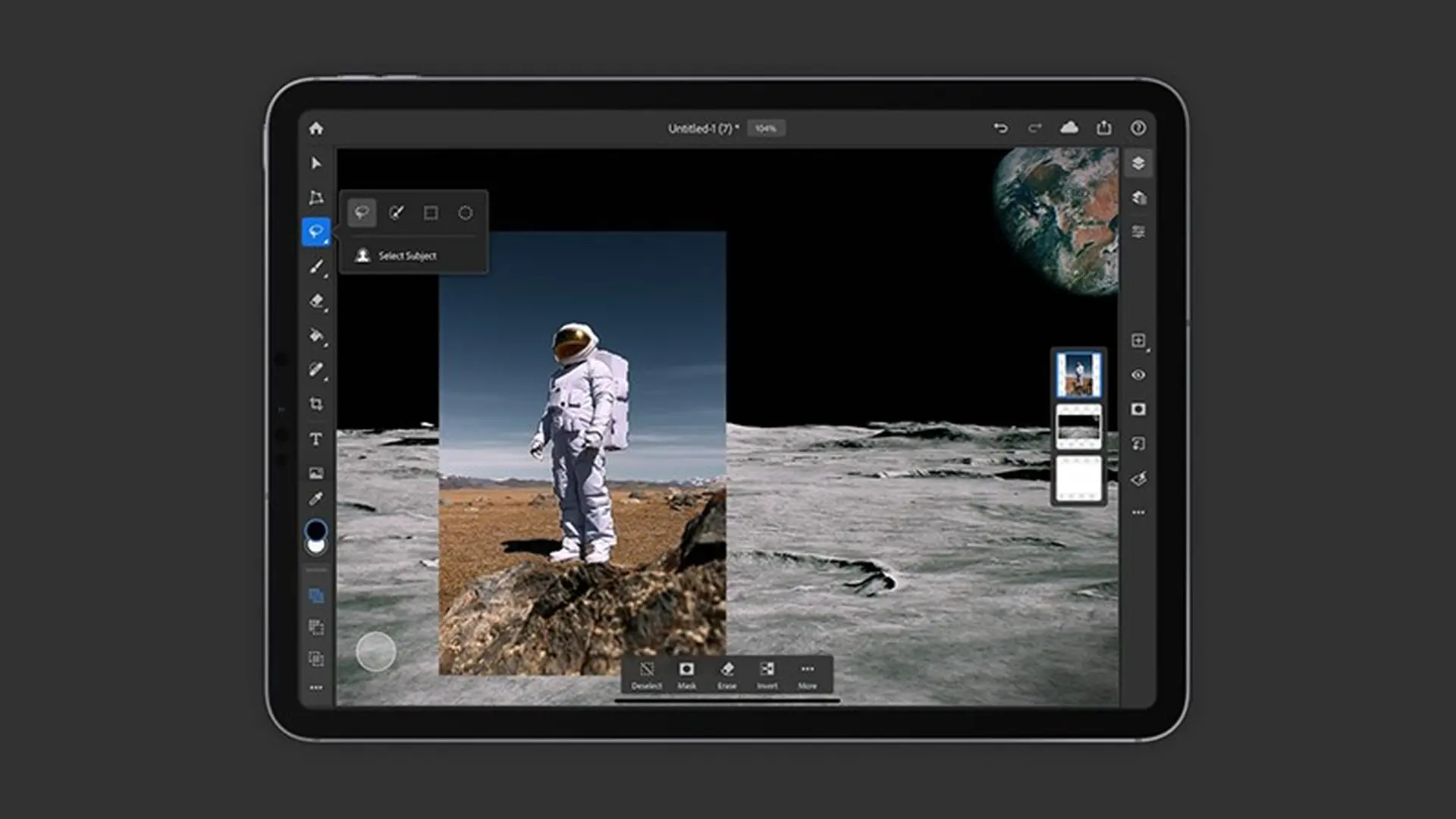This screenshot has height=819, width=1456.
Task: Open the More menu in the selection bar
Action: (807, 675)
